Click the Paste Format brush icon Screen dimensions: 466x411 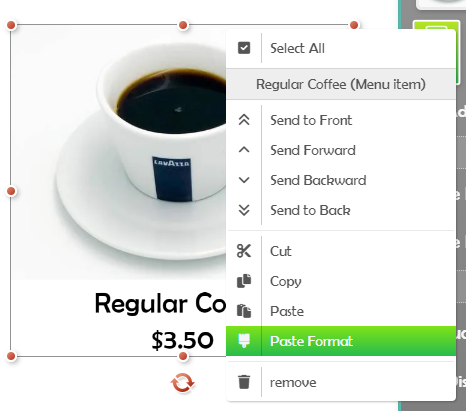244,341
